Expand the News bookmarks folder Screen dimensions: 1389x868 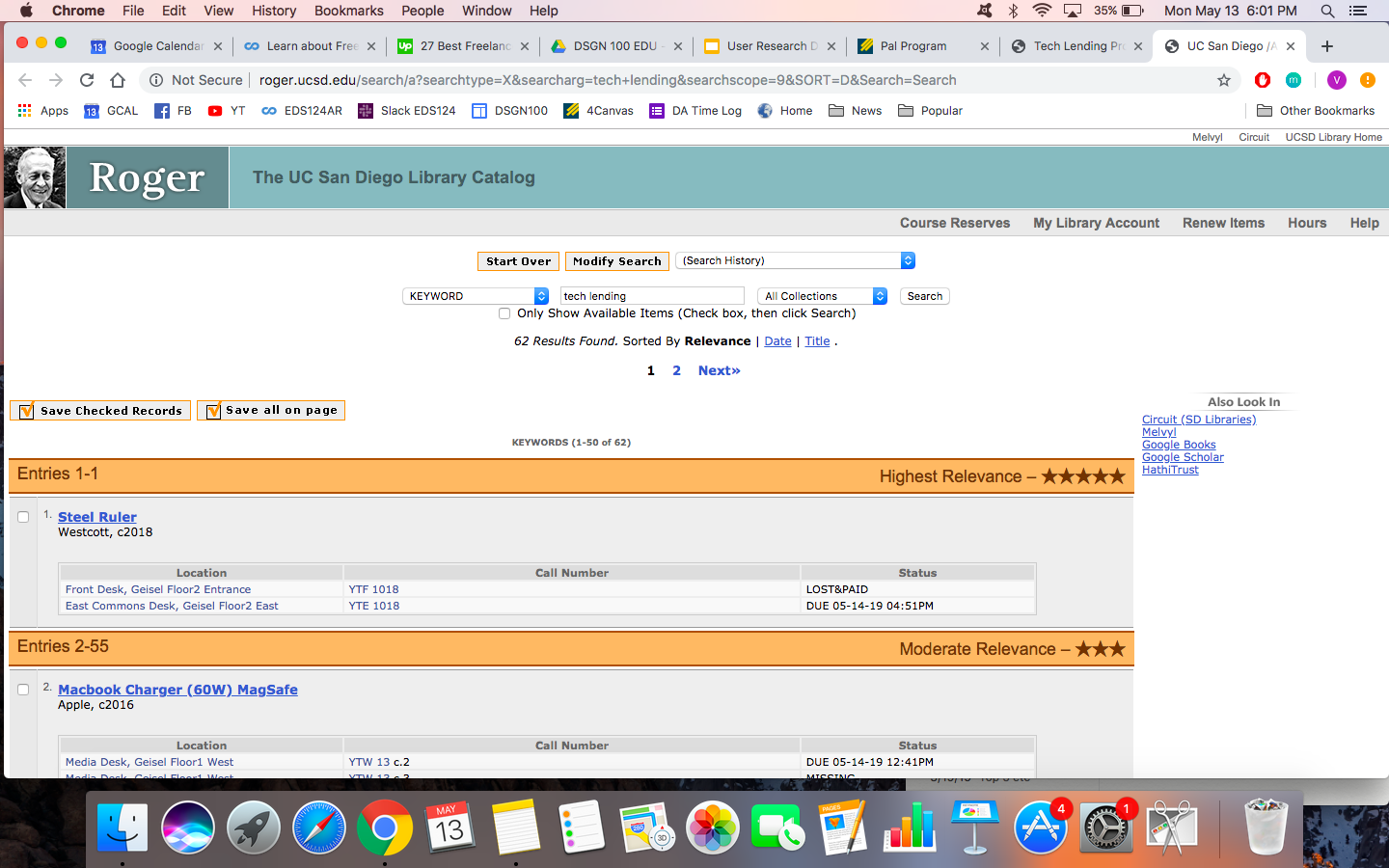[x=856, y=111]
